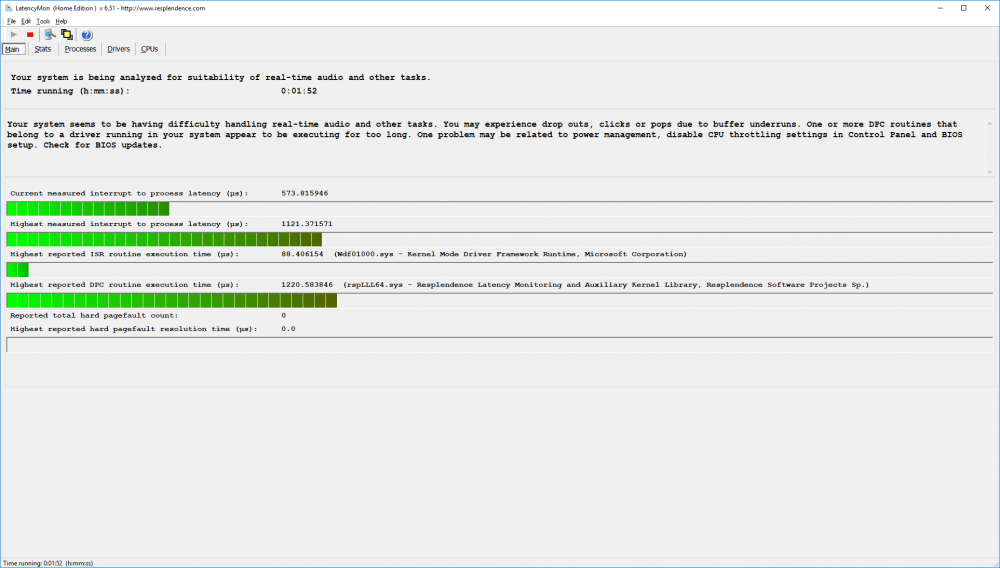Click the 'Highest reported hard pagefault resolution time' label

134,329
